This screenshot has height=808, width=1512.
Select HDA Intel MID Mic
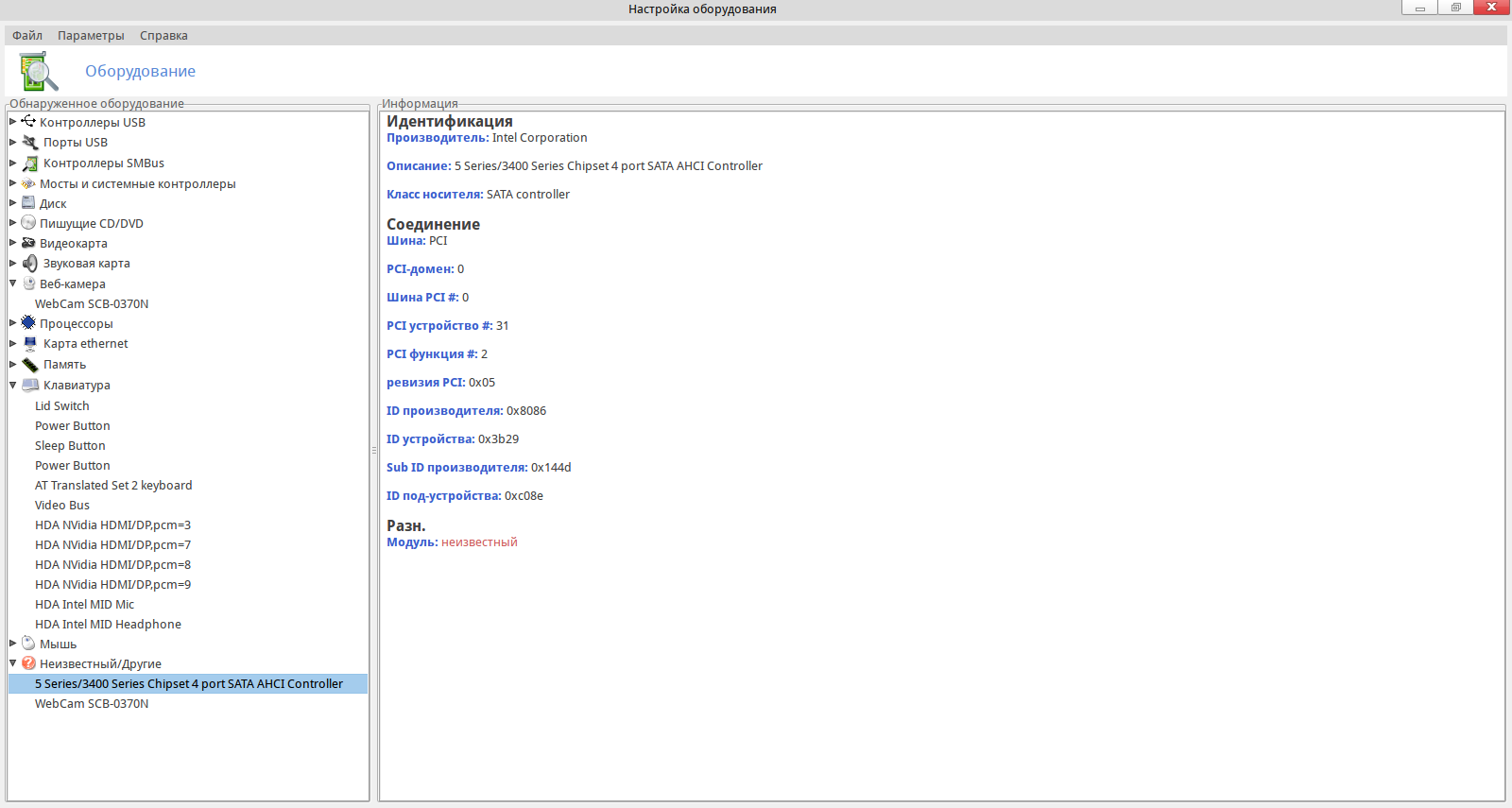point(85,604)
